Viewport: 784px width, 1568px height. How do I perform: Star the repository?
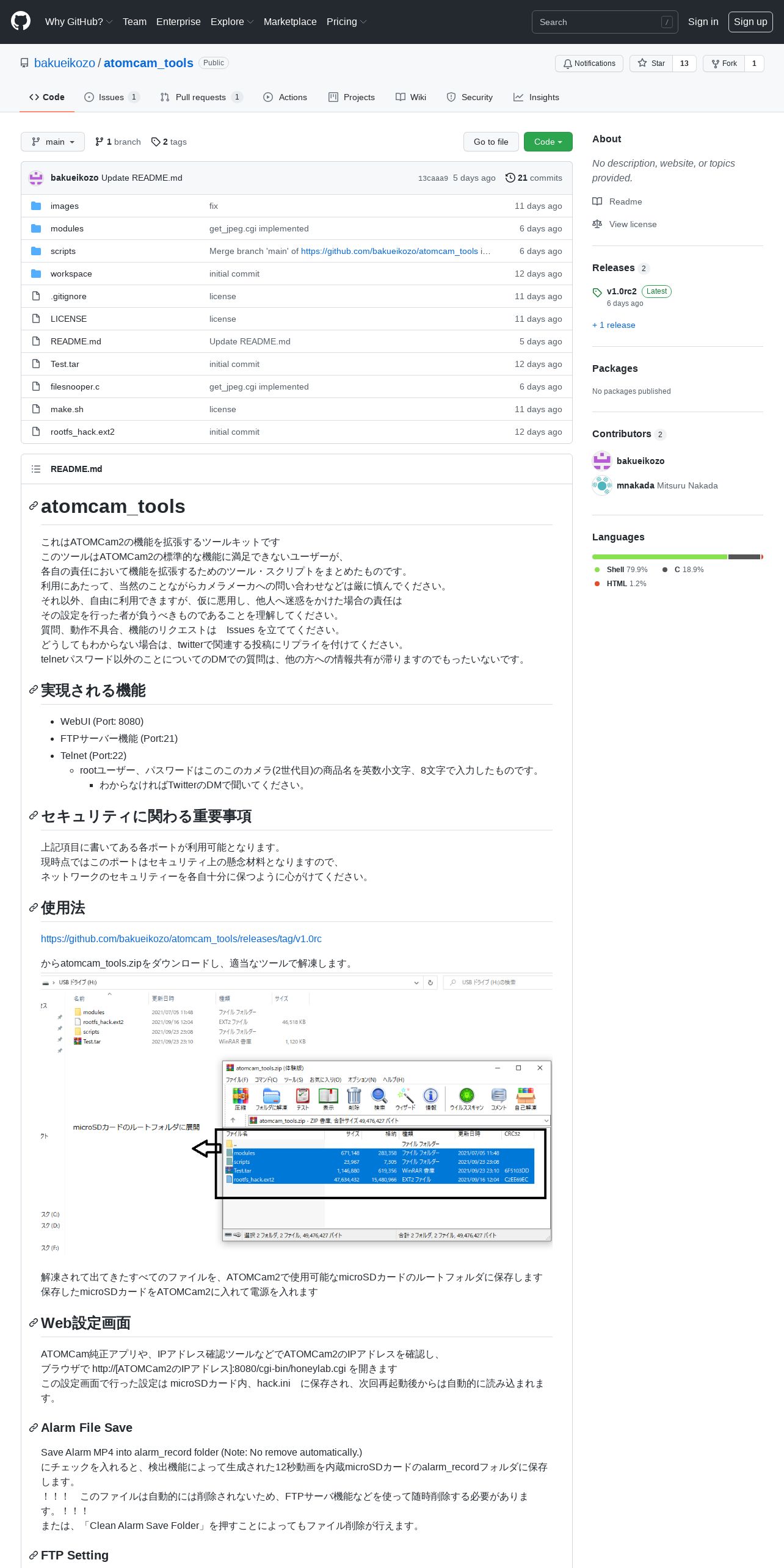coord(652,64)
